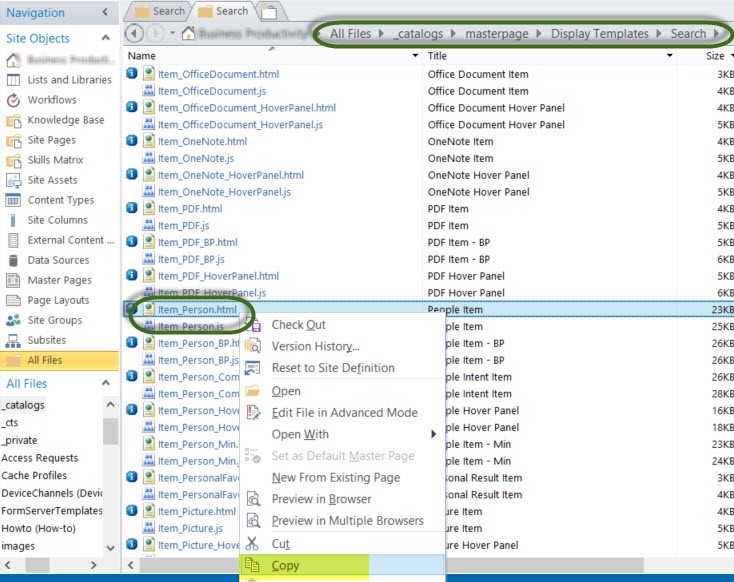The height and width of the screenshot is (582, 734).
Task: Open the Title column filter dropdown
Action: 670,57
